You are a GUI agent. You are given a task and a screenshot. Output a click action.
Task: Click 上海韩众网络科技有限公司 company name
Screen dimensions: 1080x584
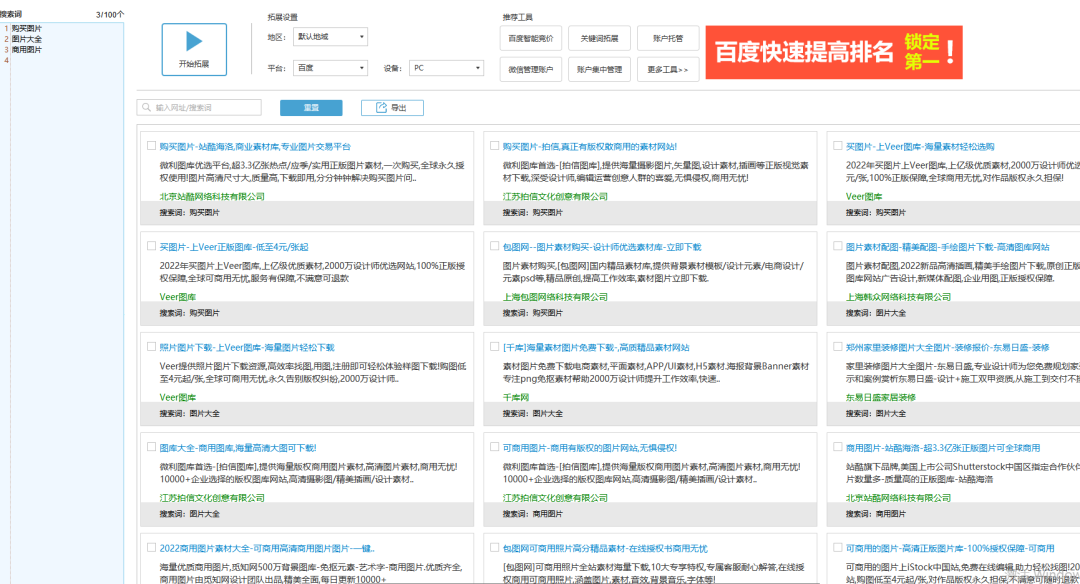898,297
